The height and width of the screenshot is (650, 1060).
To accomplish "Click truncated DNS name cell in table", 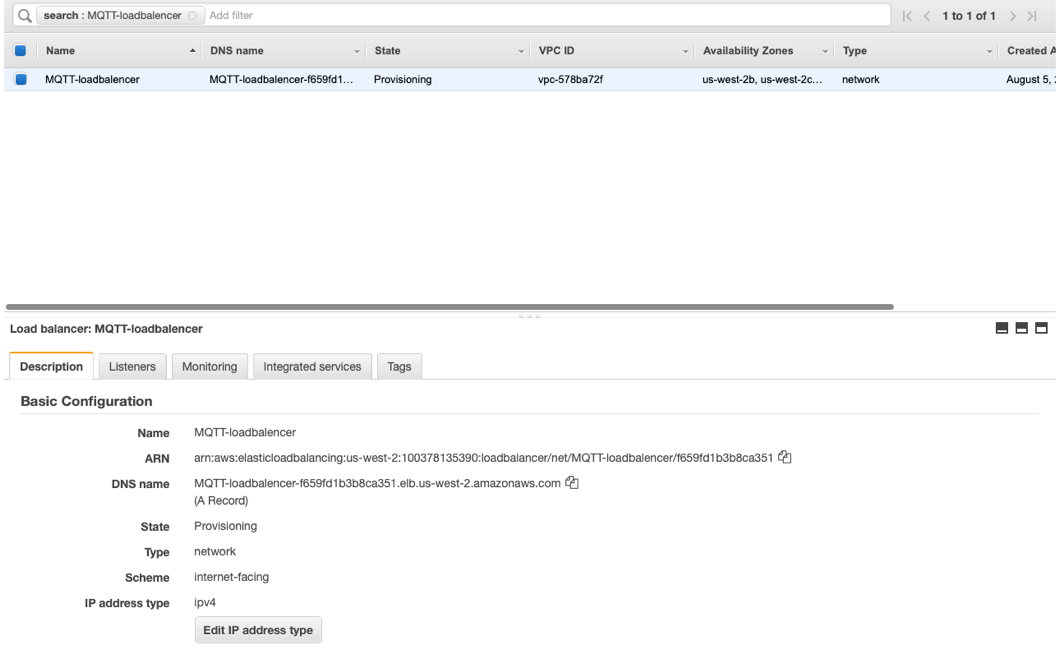I will 281,79.
